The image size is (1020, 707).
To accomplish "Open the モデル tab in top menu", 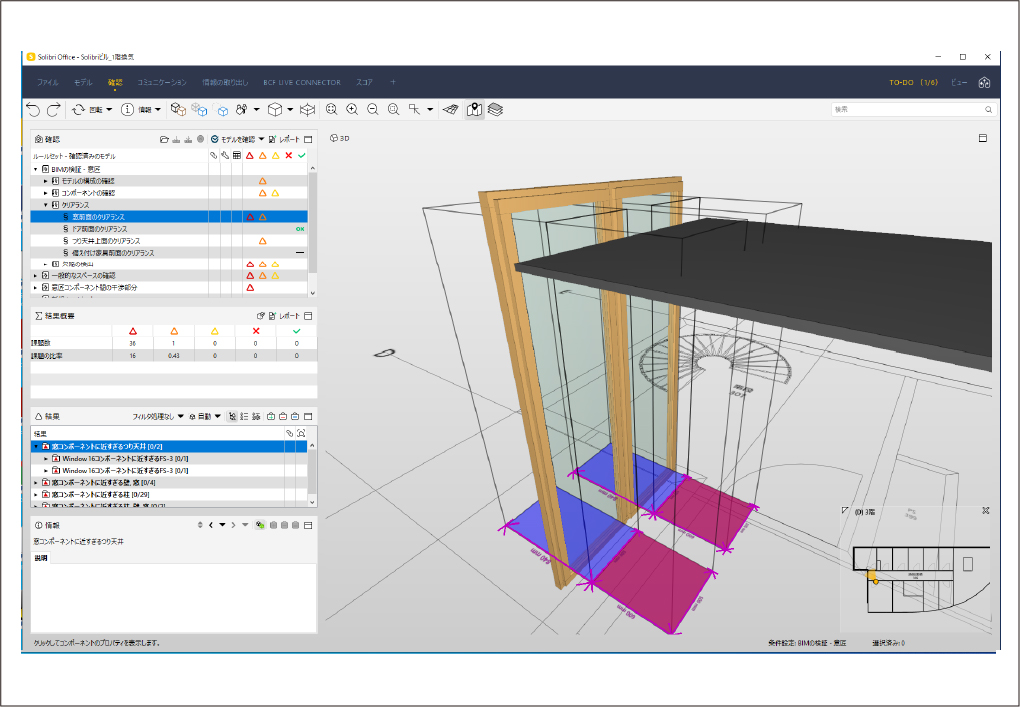I will pos(83,82).
